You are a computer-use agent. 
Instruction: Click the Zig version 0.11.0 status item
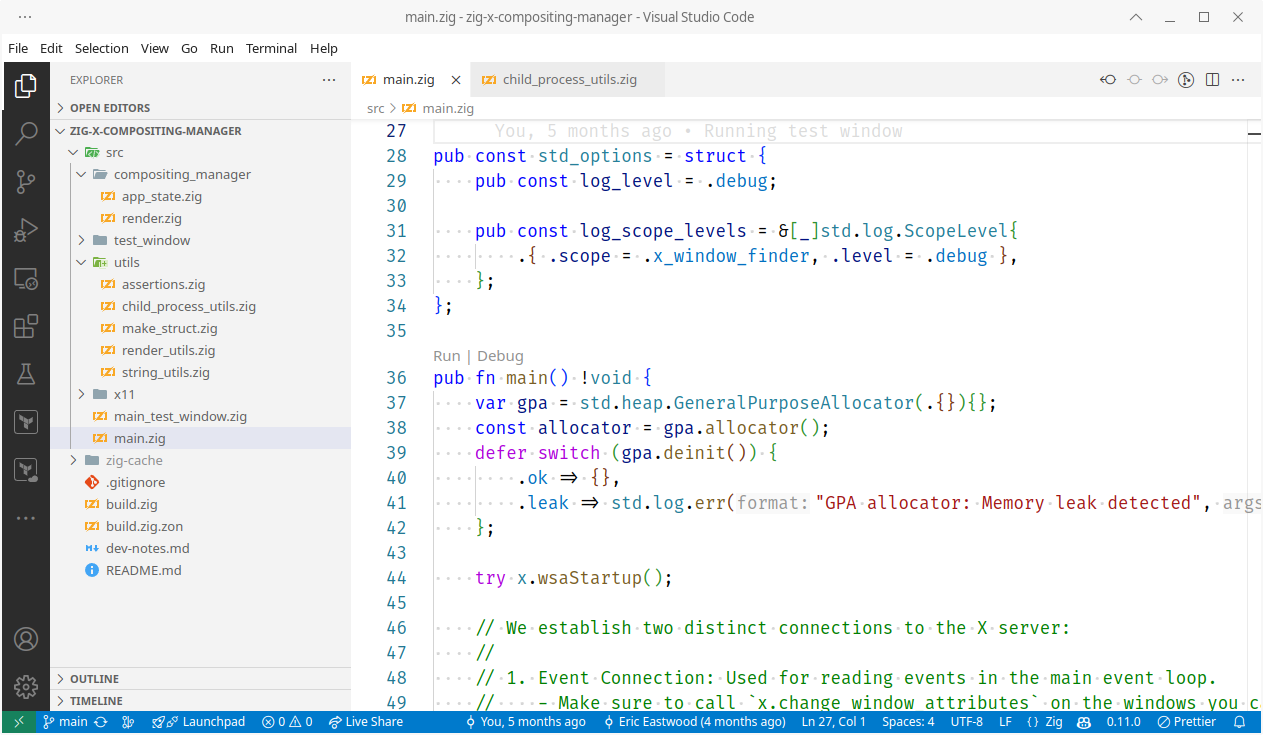tap(1123, 722)
